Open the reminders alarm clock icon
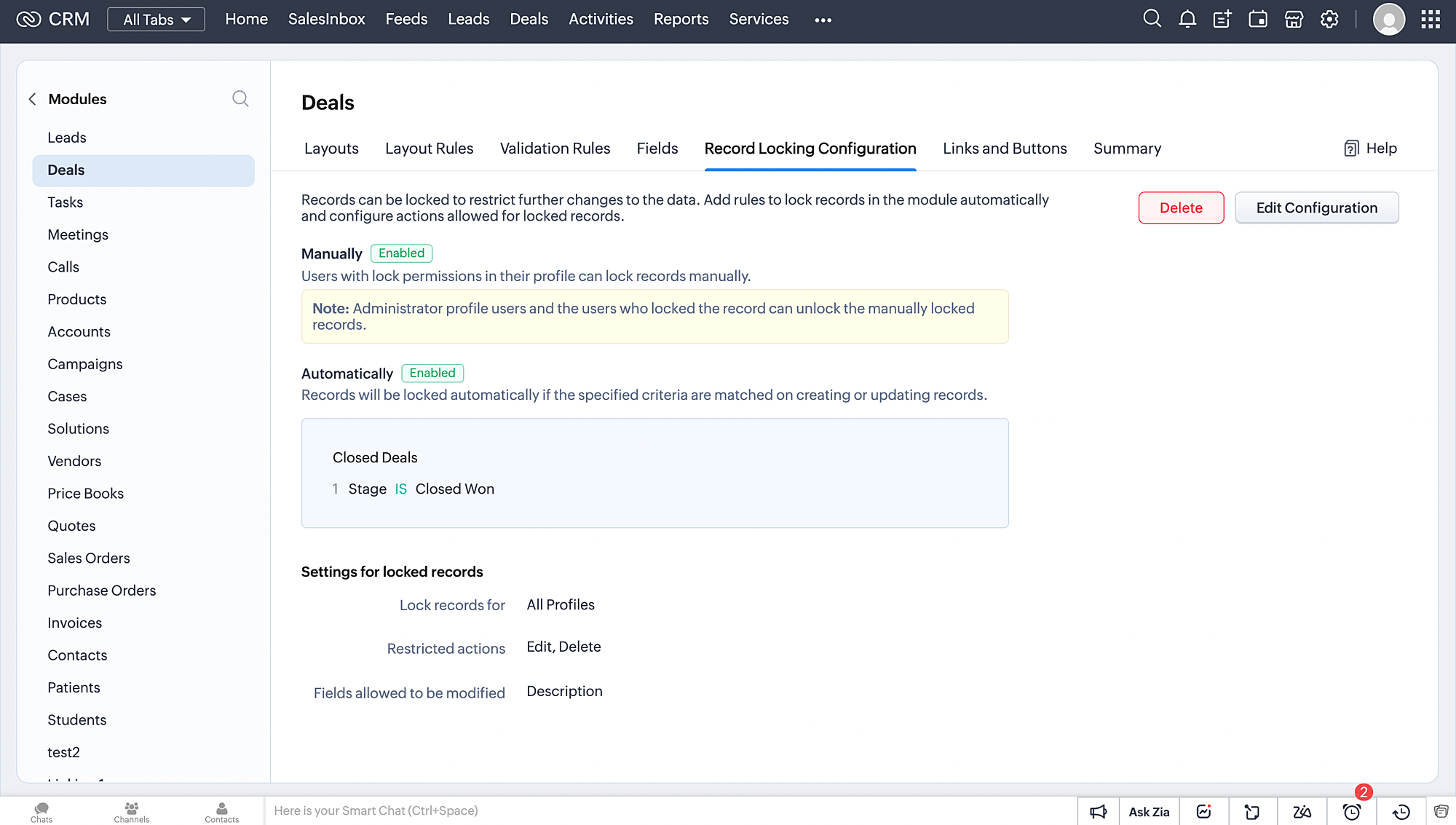 tap(1352, 811)
